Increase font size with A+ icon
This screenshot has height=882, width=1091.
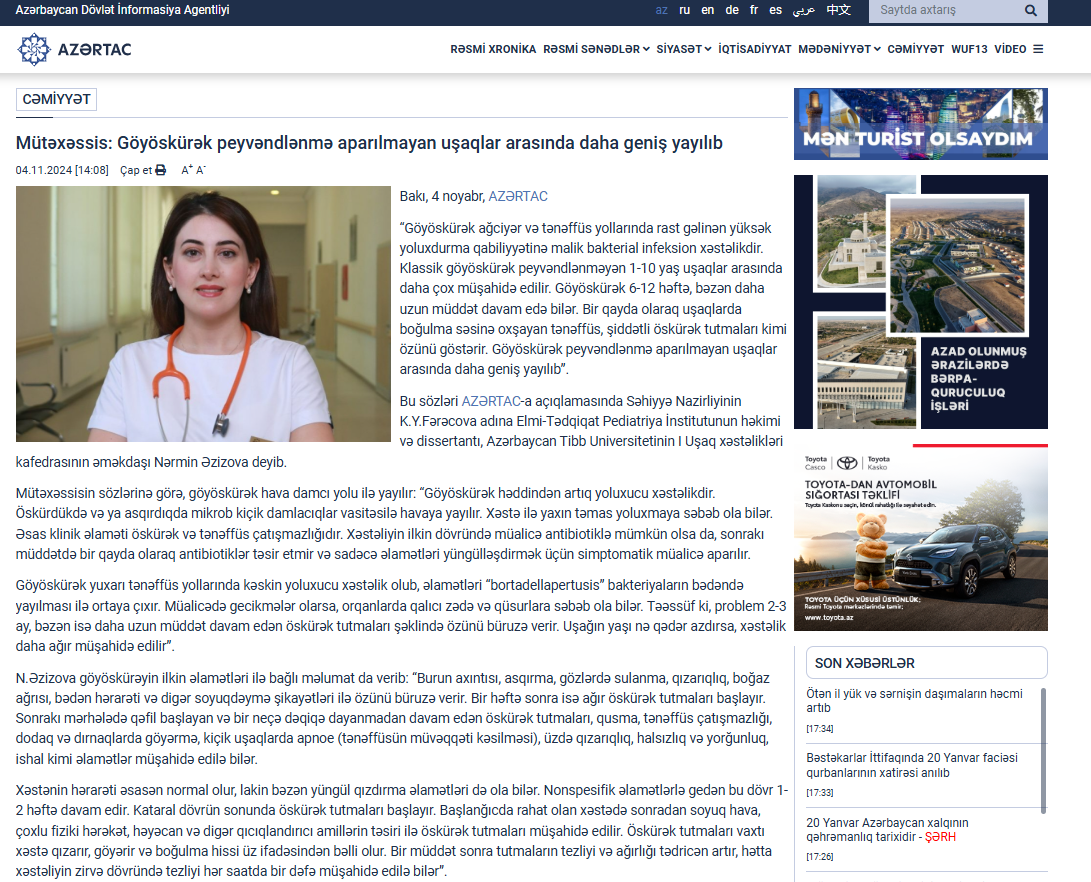(x=186, y=170)
